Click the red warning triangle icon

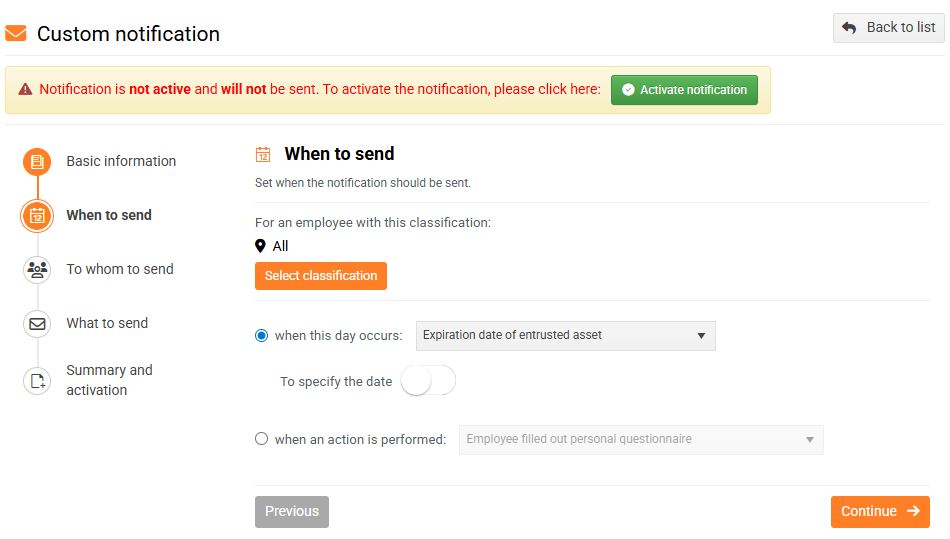[x=25, y=89]
